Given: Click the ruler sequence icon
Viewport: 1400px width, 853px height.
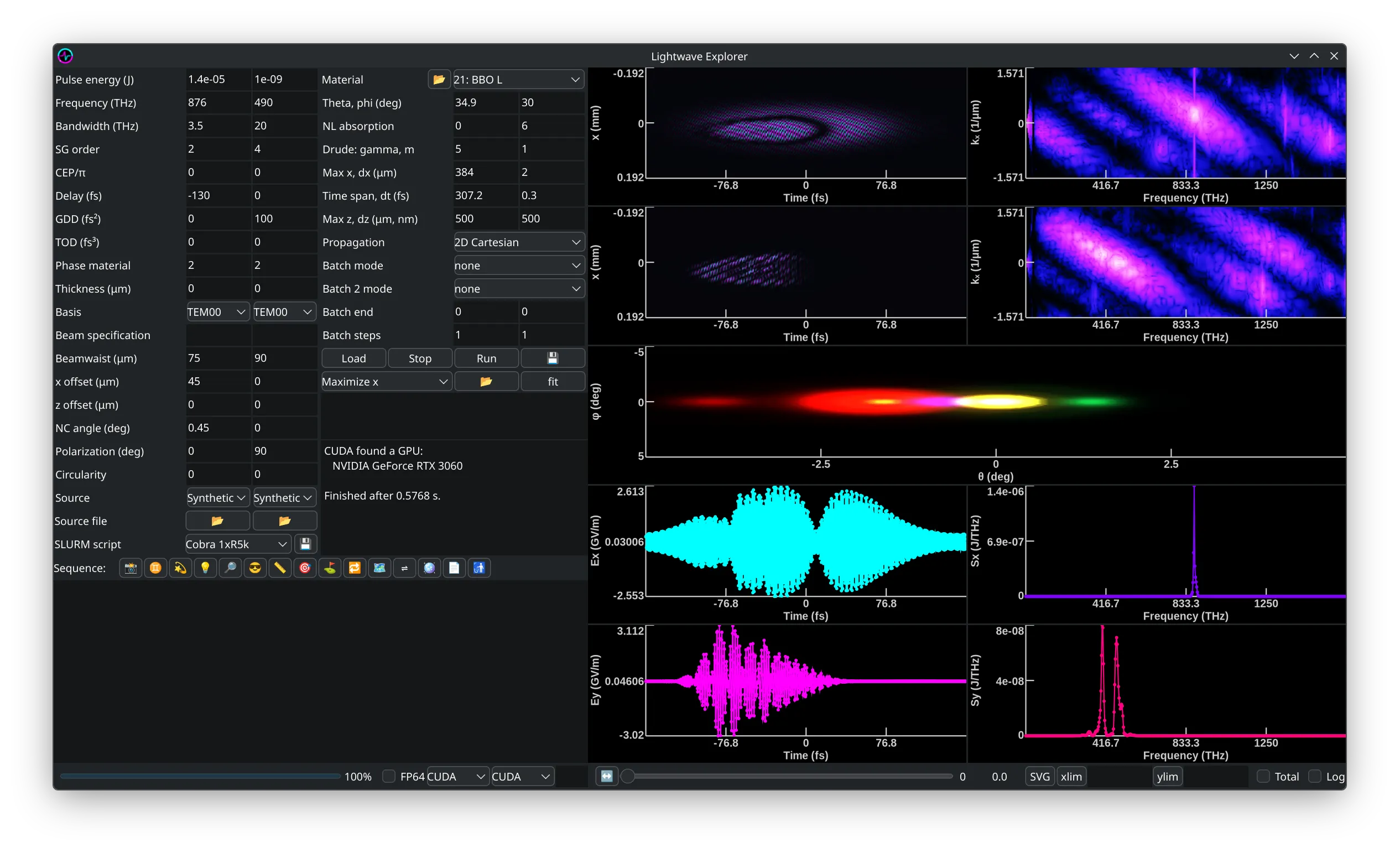Looking at the screenshot, I should pos(280,568).
